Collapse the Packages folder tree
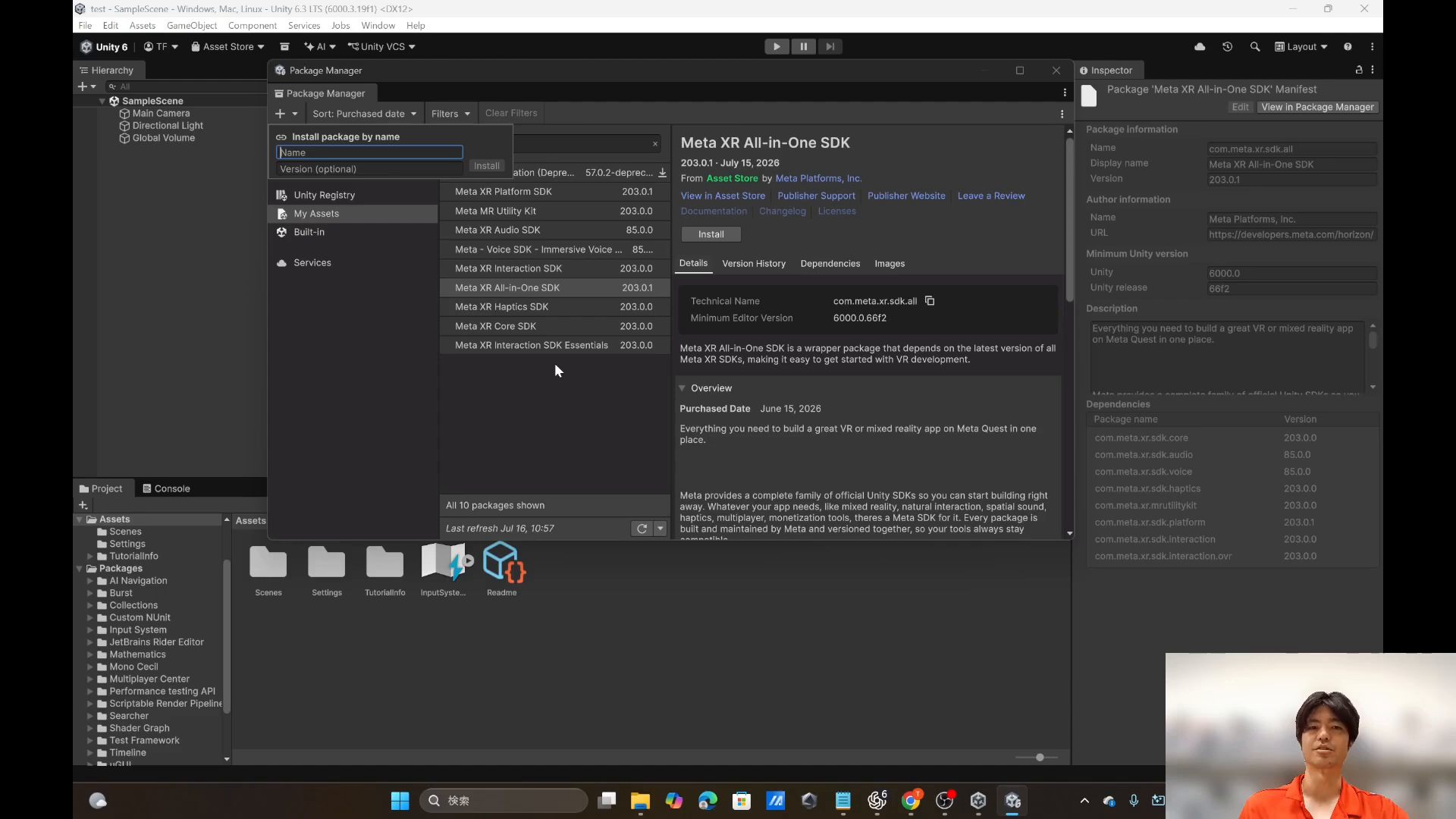This screenshot has width=1456, height=819. (x=80, y=569)
